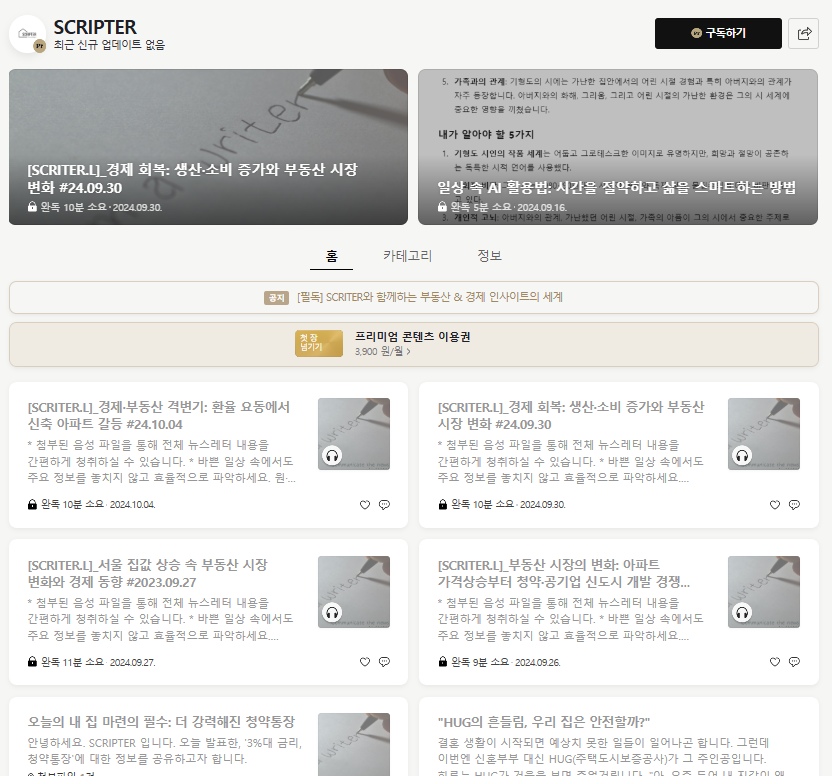Open the SCRIPTER profile avatar
This screenshot has width=832, height=776.
tap(28, 34)
